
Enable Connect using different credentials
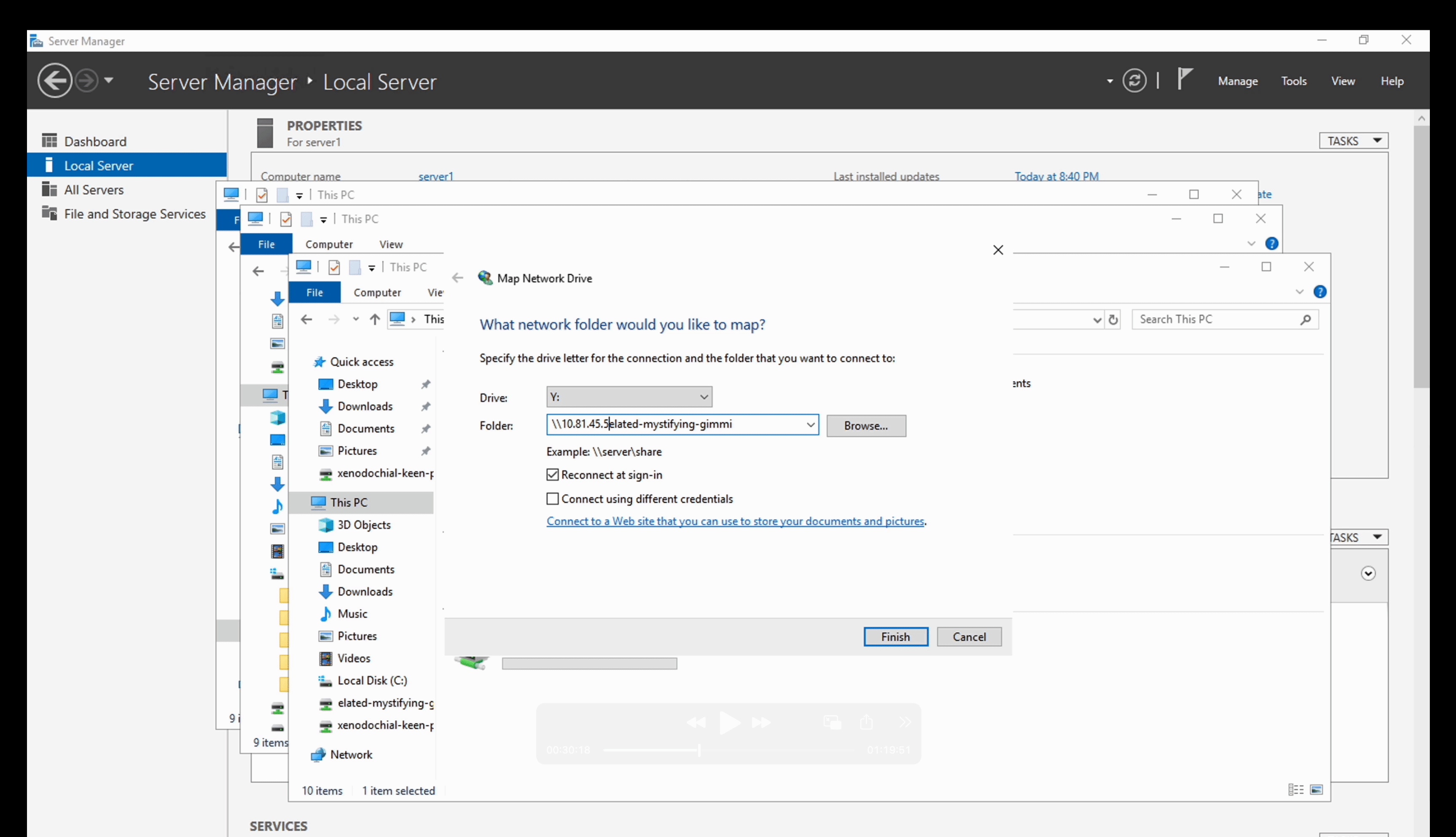click(x=552, y=499)
